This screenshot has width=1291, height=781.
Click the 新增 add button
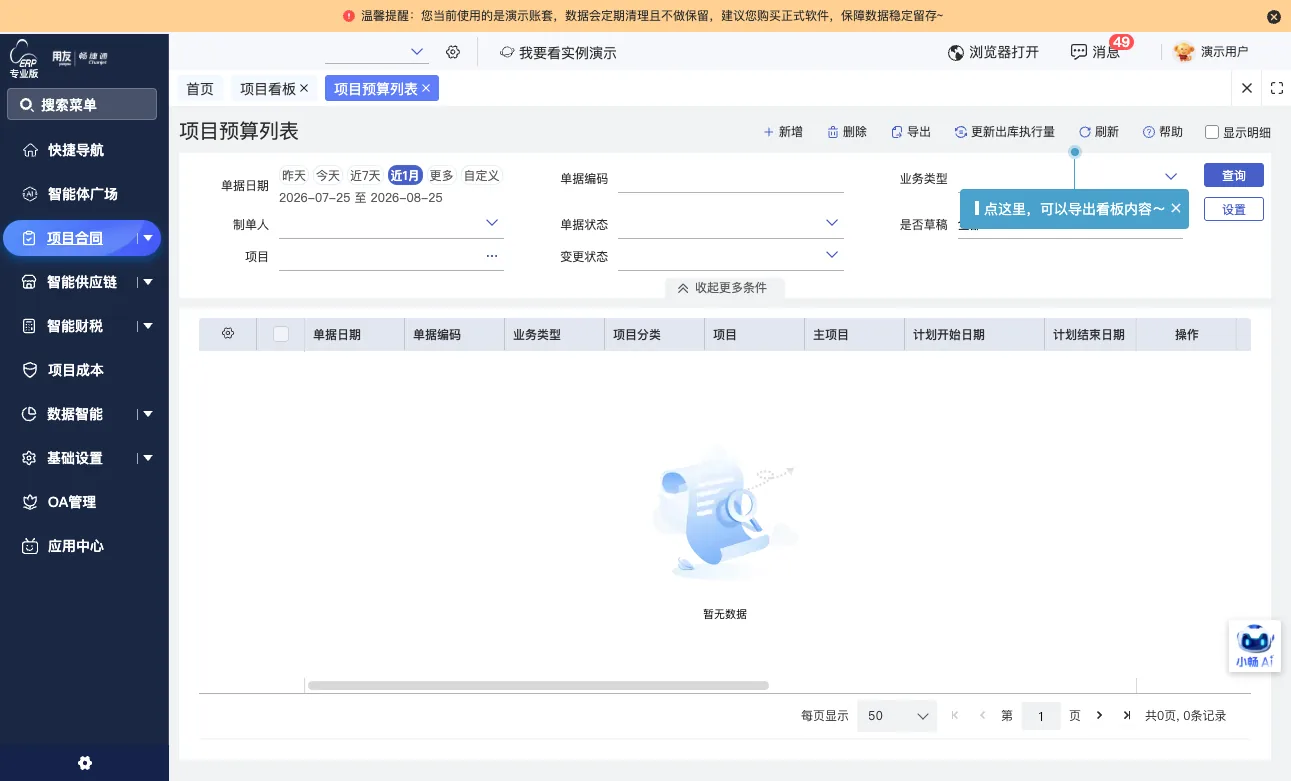click(783, 132)
